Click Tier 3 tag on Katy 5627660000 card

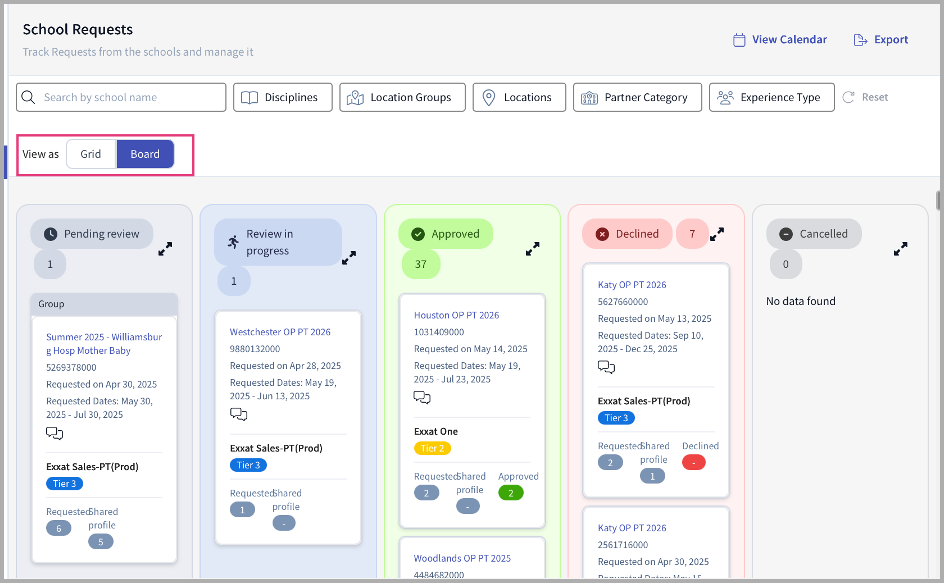616,418
